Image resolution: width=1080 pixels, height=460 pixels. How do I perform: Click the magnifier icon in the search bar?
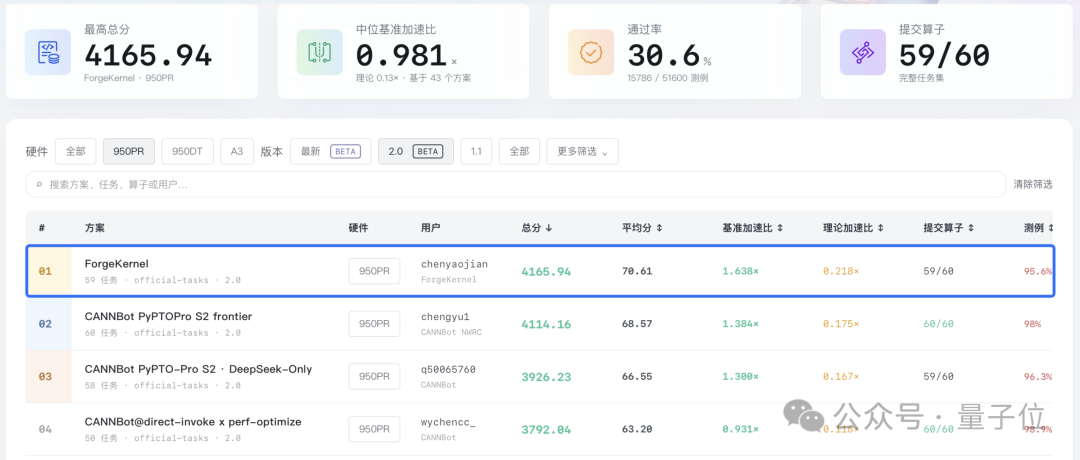tap(40, 185)
